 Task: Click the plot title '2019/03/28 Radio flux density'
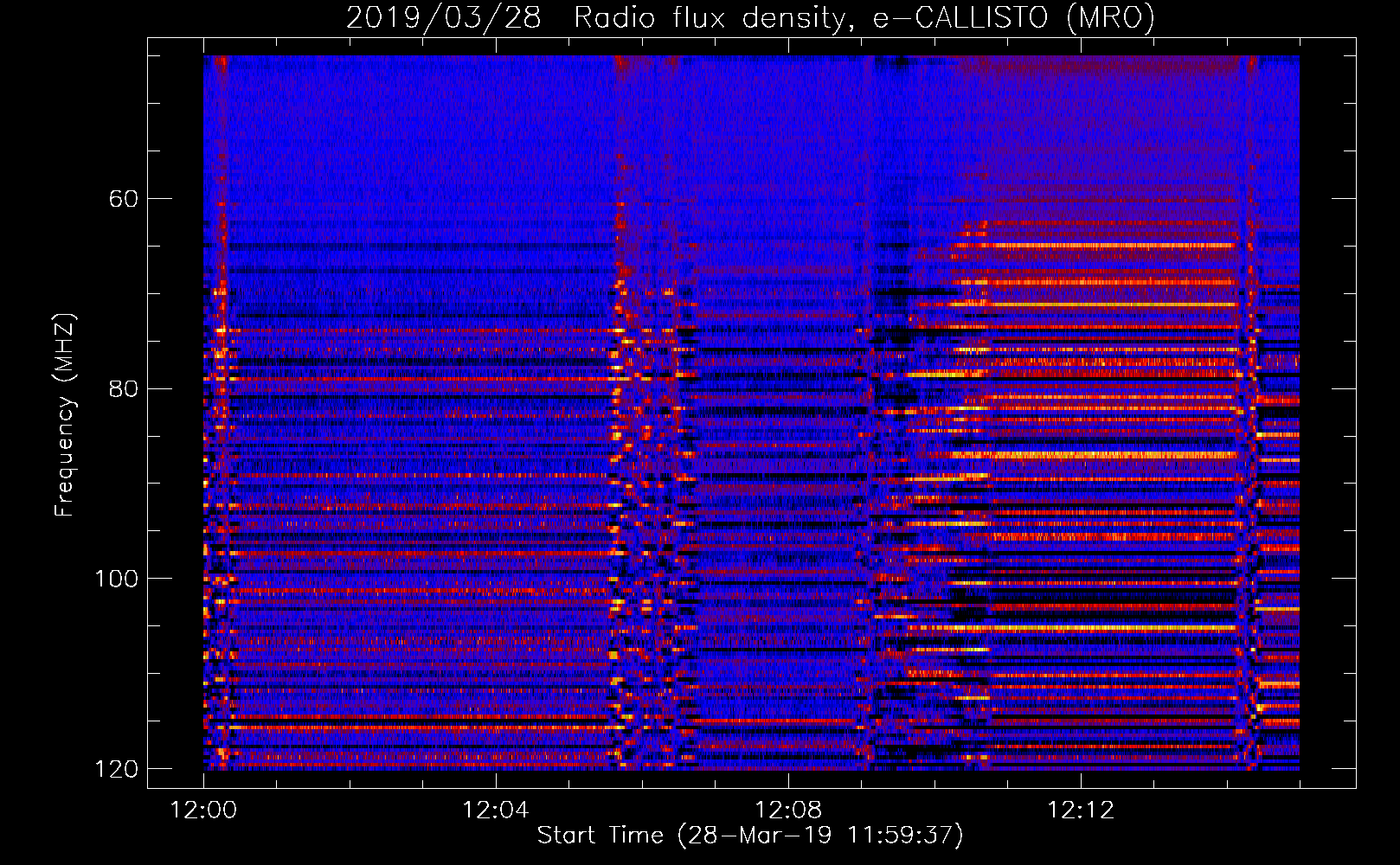[x=750, y=17]
